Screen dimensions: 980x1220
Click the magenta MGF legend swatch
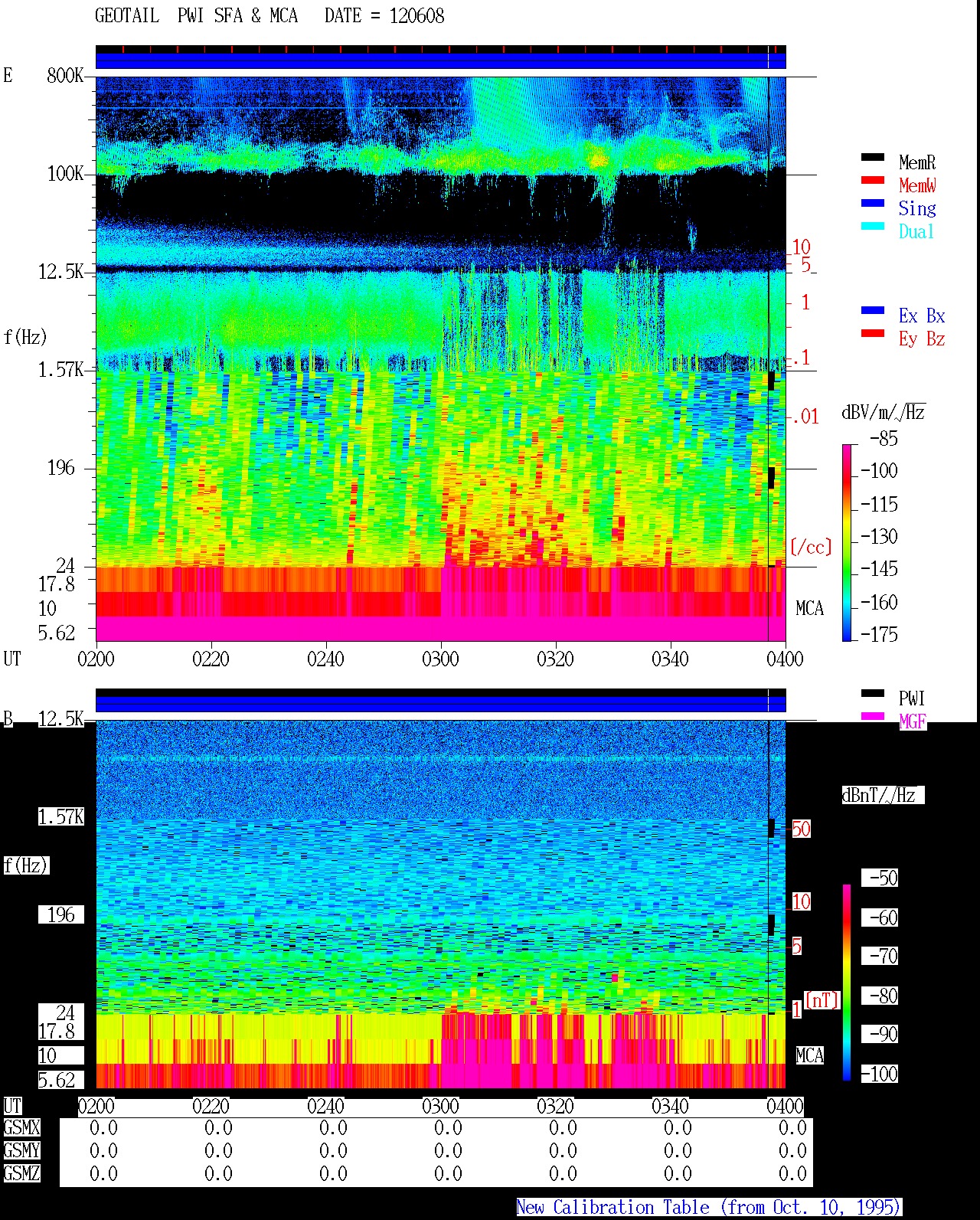[x=872, y=717]
